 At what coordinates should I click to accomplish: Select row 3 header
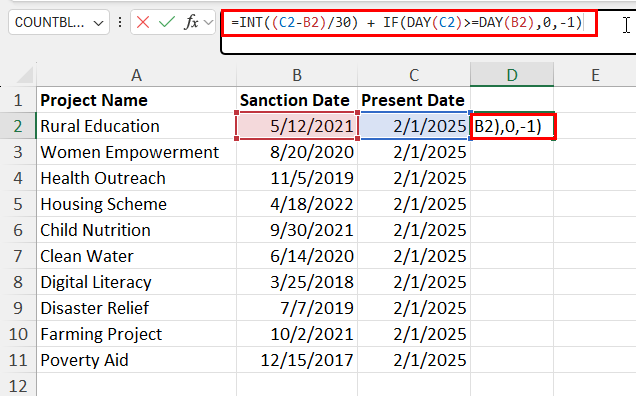[x=18, y=152]
